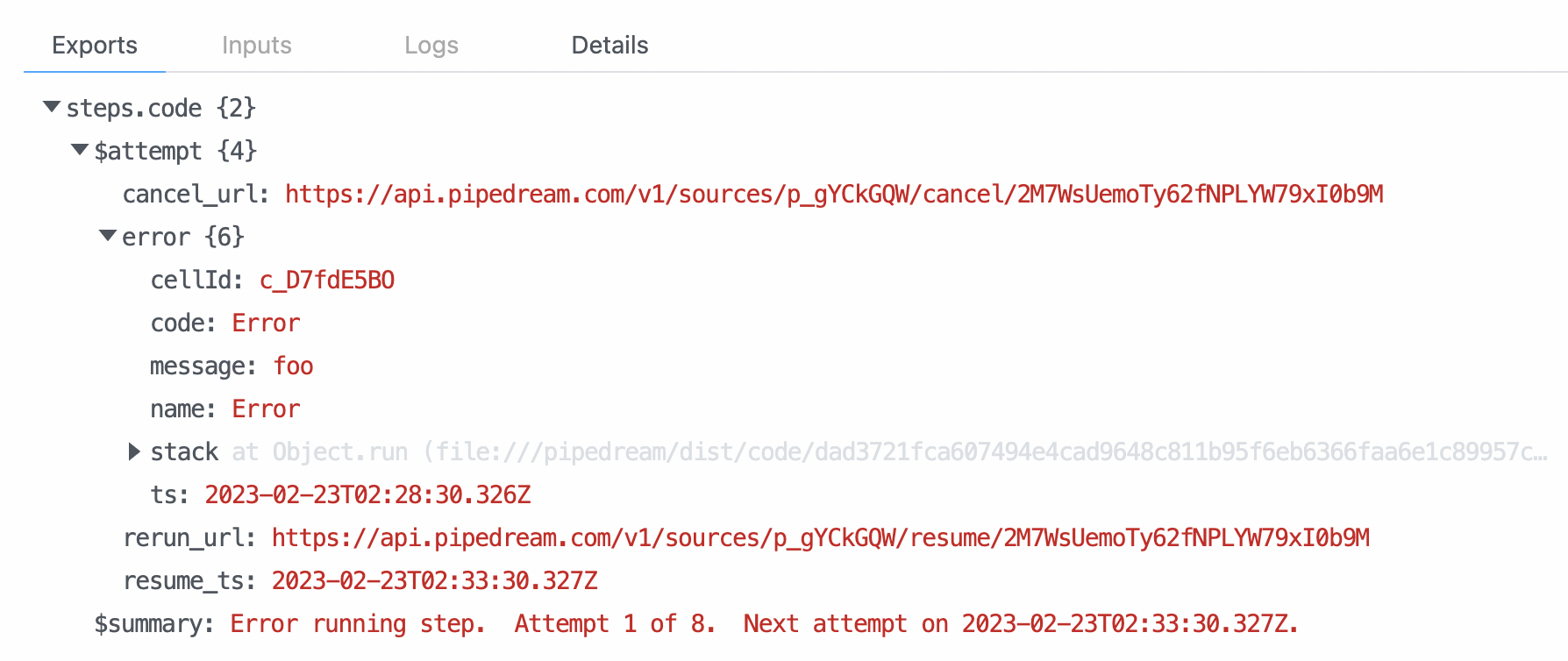Click the ts timestamp value
Image resolution: width=1568 pixels, height=661 pixels.
(367, 494)
